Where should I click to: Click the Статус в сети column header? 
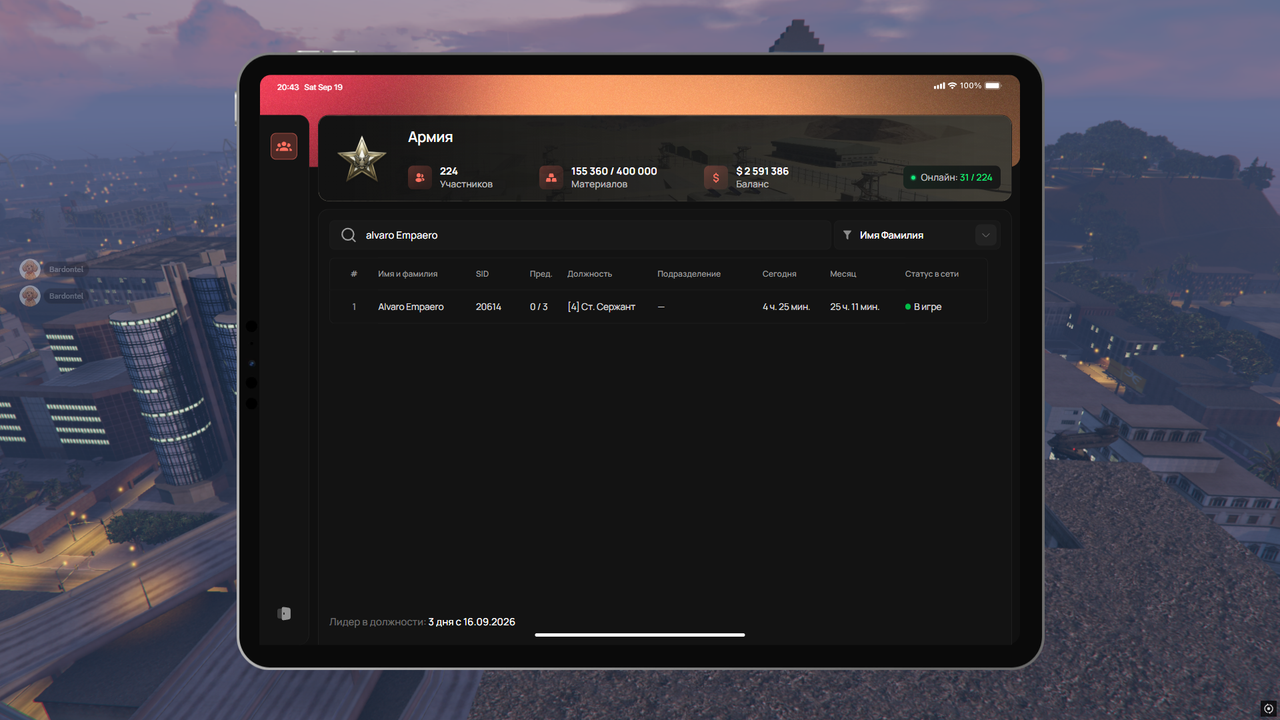coord(932,274)
